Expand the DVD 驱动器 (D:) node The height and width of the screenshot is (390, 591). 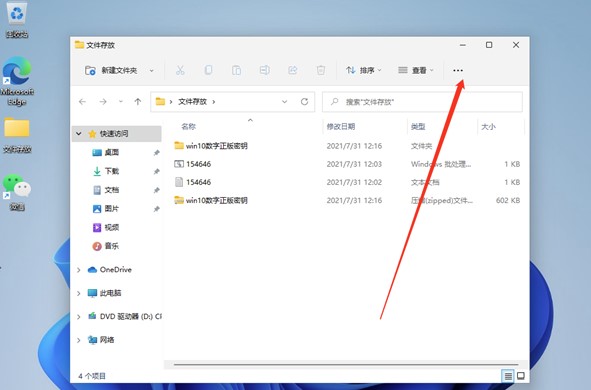tap(79, 317)
